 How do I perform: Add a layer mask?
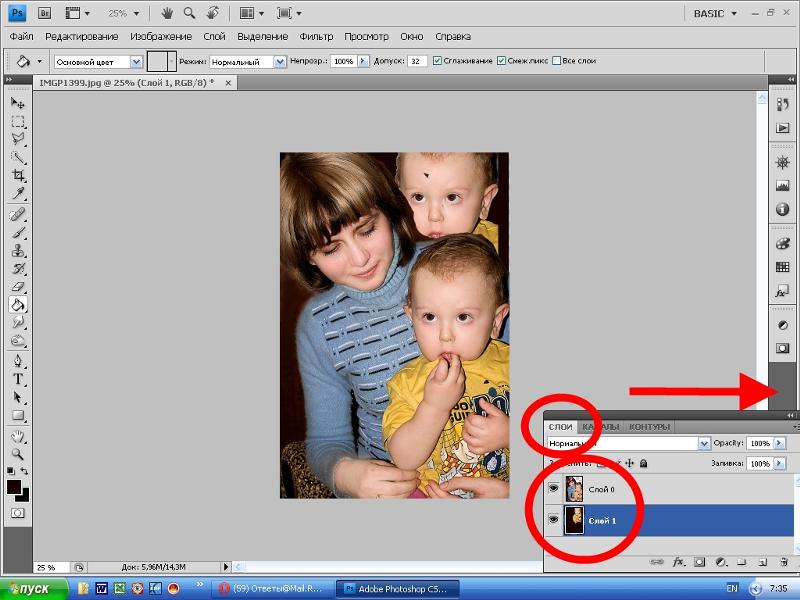click(x=699, y=562)
